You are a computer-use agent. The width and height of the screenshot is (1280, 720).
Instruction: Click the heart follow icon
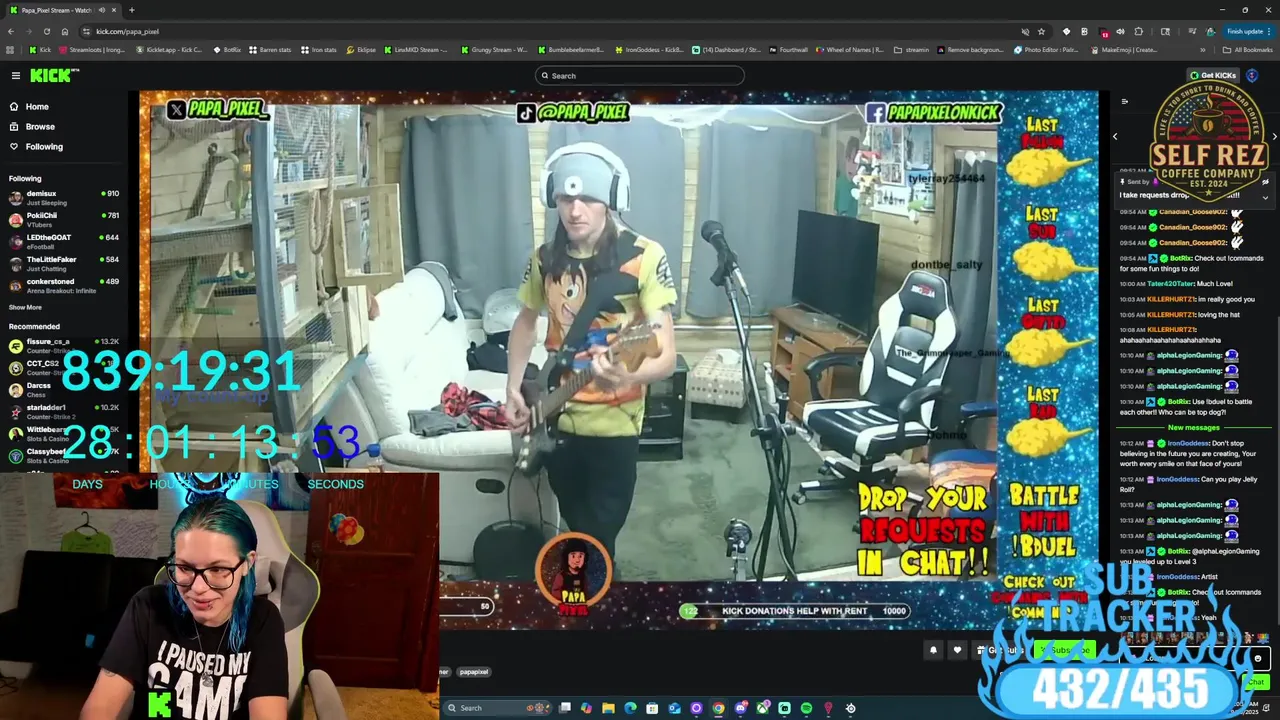point(957,650)
